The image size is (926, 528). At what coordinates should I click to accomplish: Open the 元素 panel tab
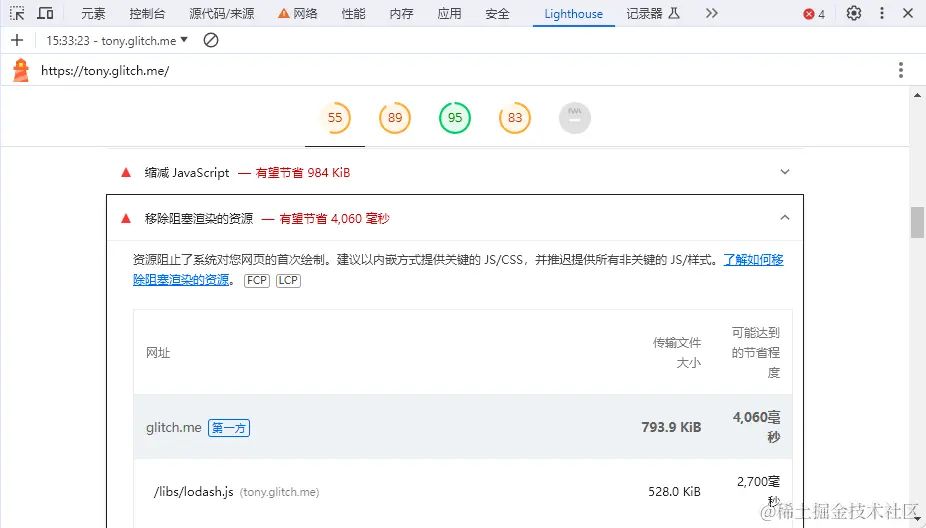(x=93, y=14)
